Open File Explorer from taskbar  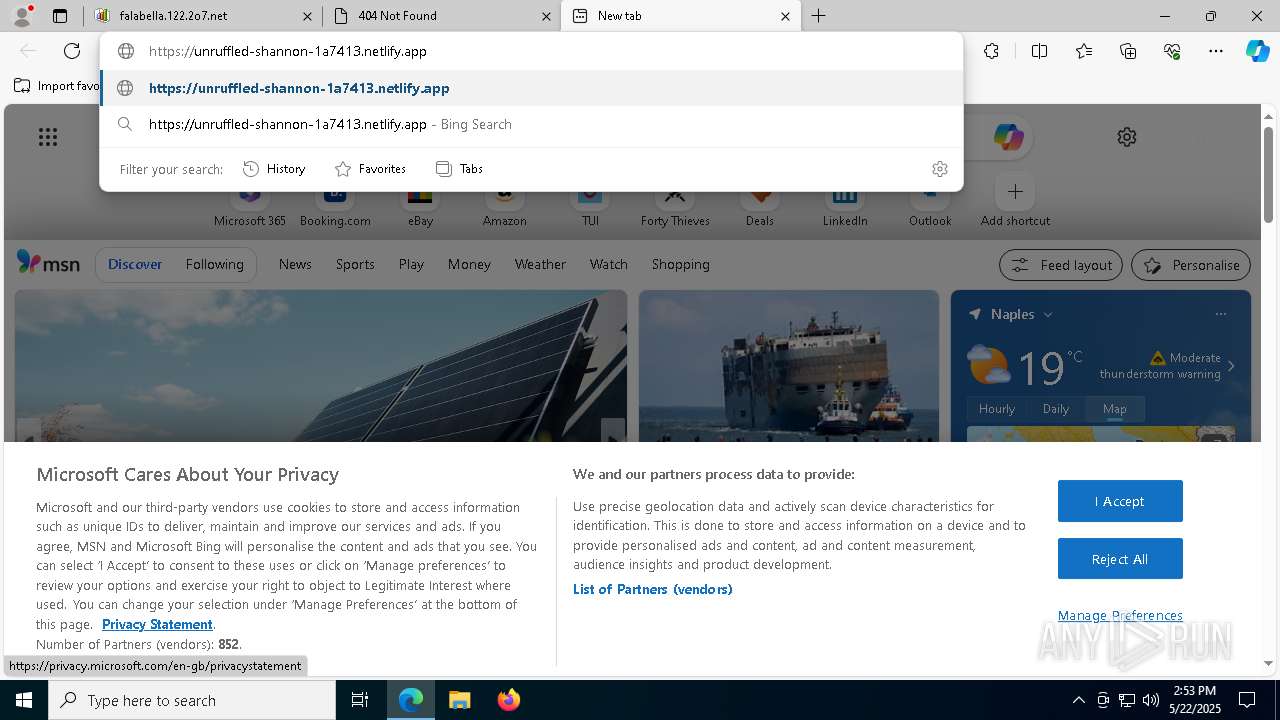coord(459,700)
